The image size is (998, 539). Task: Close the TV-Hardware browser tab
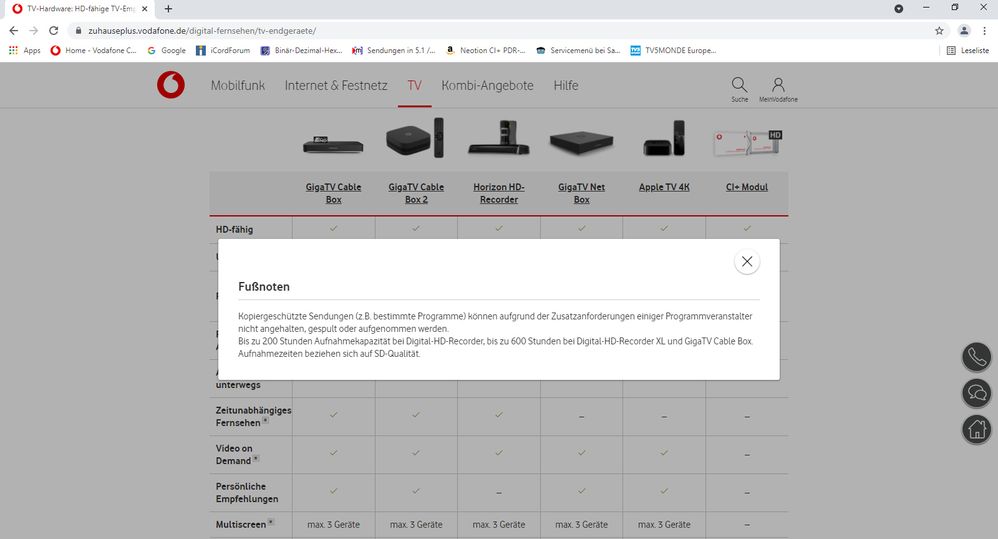(x=144, y=9)
